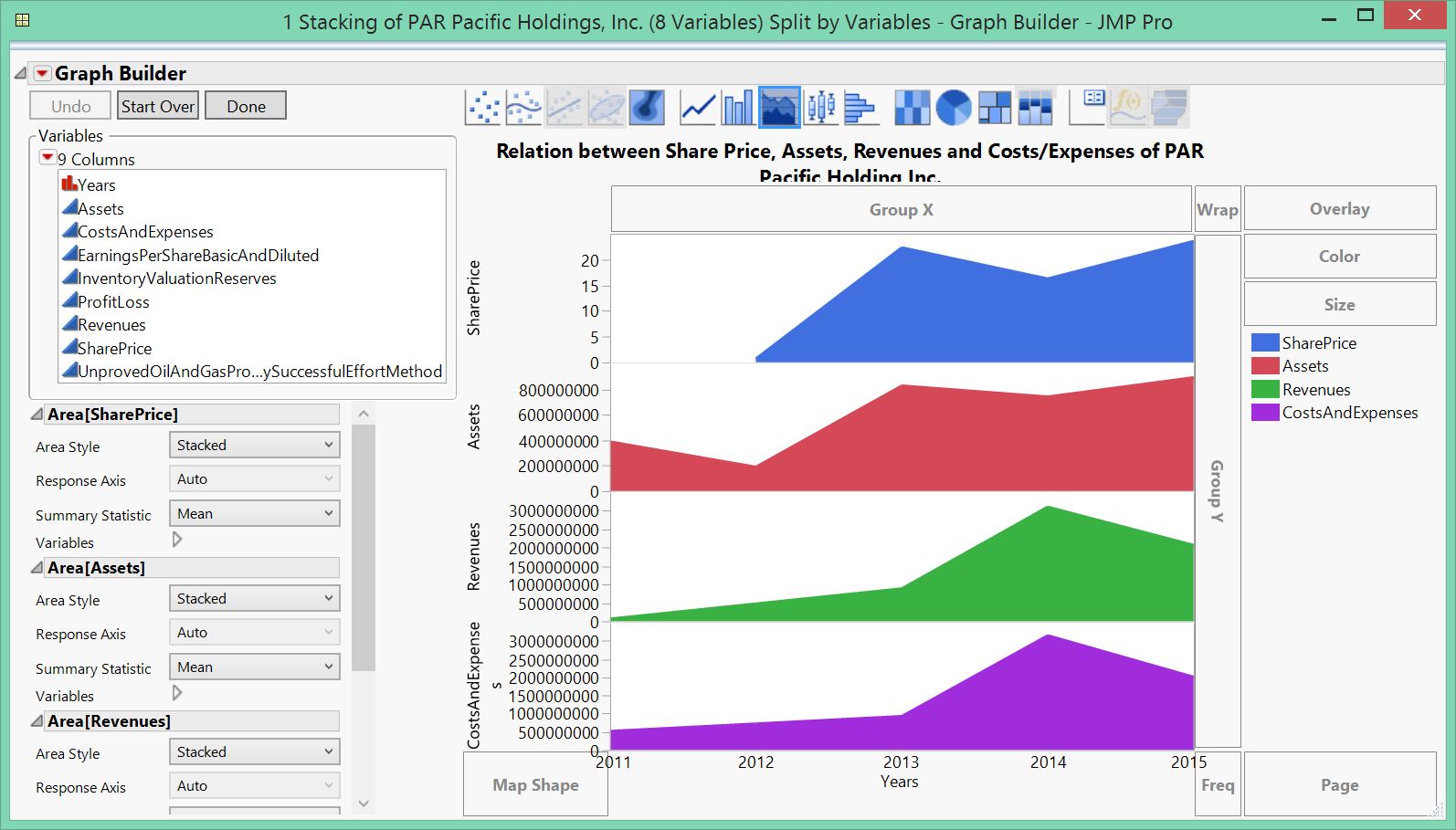
Task: Open Summary Statistic dropdown under Area[Assets]
Action: [x=255, y=667]
